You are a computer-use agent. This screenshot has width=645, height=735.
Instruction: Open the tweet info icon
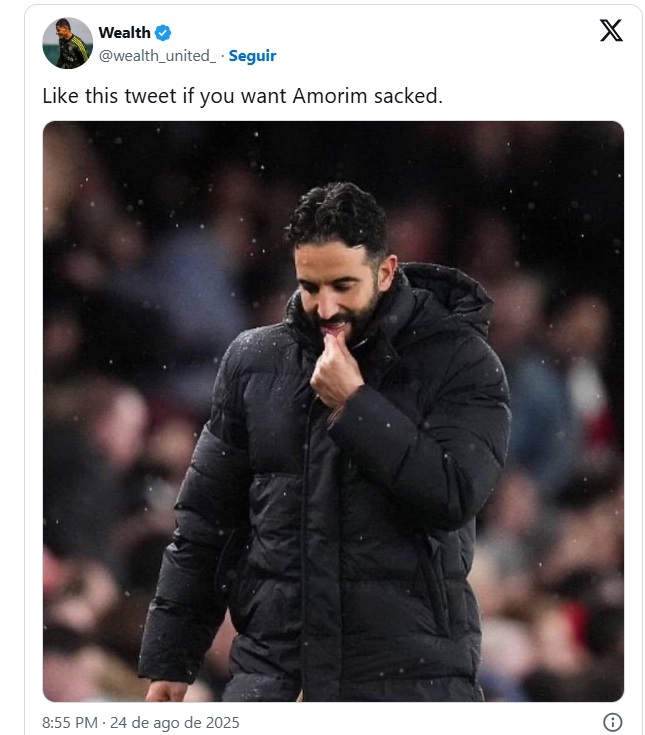[x=613, y=722]
